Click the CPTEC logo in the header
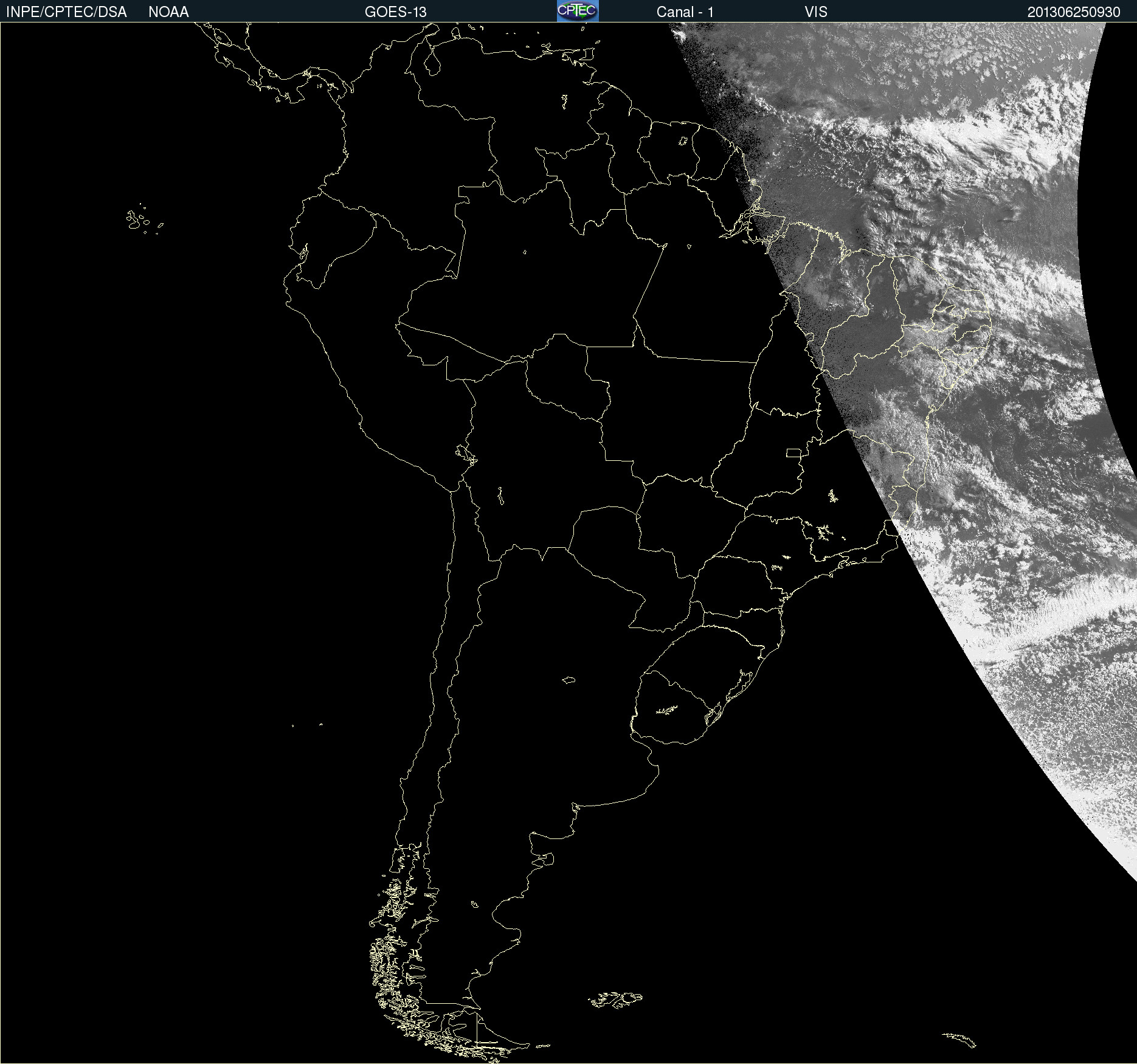The height and width of the screenshot is (1064, 1137). pos(578,11)
